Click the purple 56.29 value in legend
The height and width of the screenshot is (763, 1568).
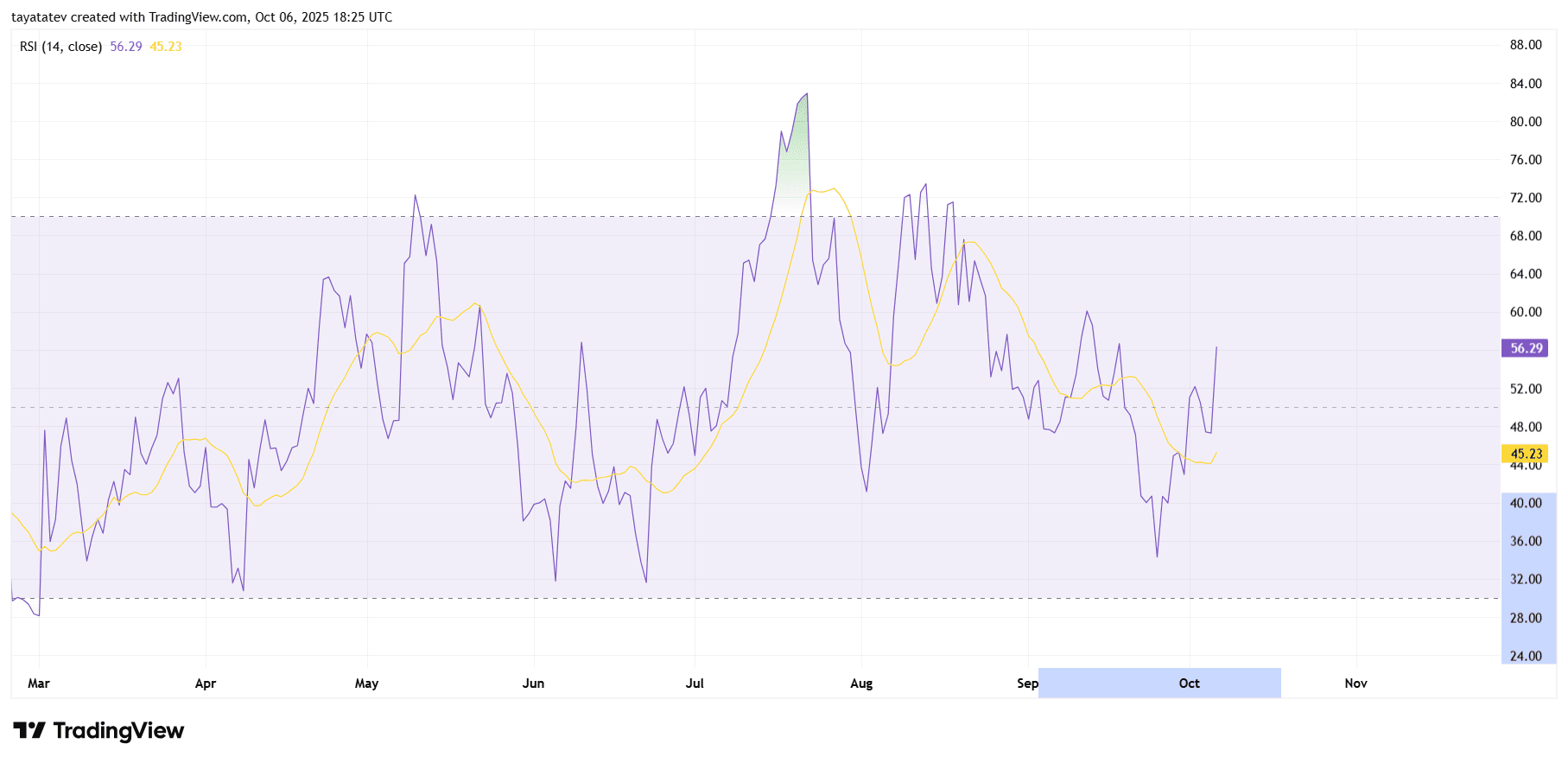(x=126, y=47)
